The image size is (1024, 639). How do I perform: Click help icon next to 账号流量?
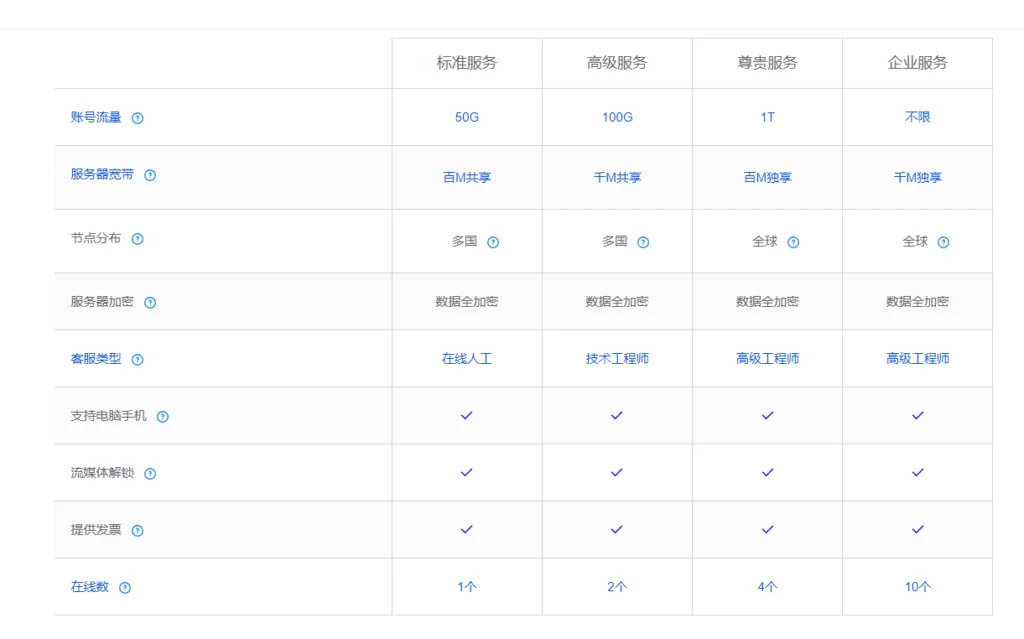click(138, 118)
